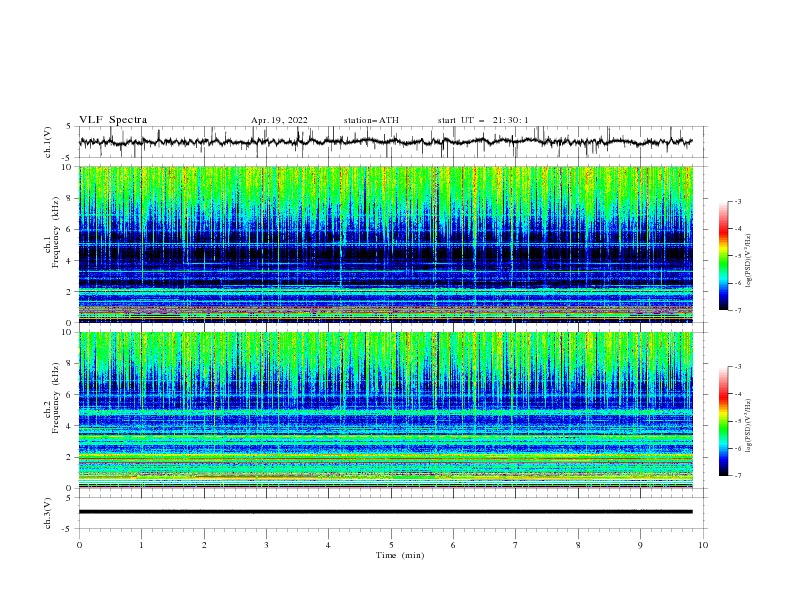The height and width of the screenshot is (612, 792).
Task: Click the "-3" tick on ch.1 colorbar
Action: tap(738, 201)
